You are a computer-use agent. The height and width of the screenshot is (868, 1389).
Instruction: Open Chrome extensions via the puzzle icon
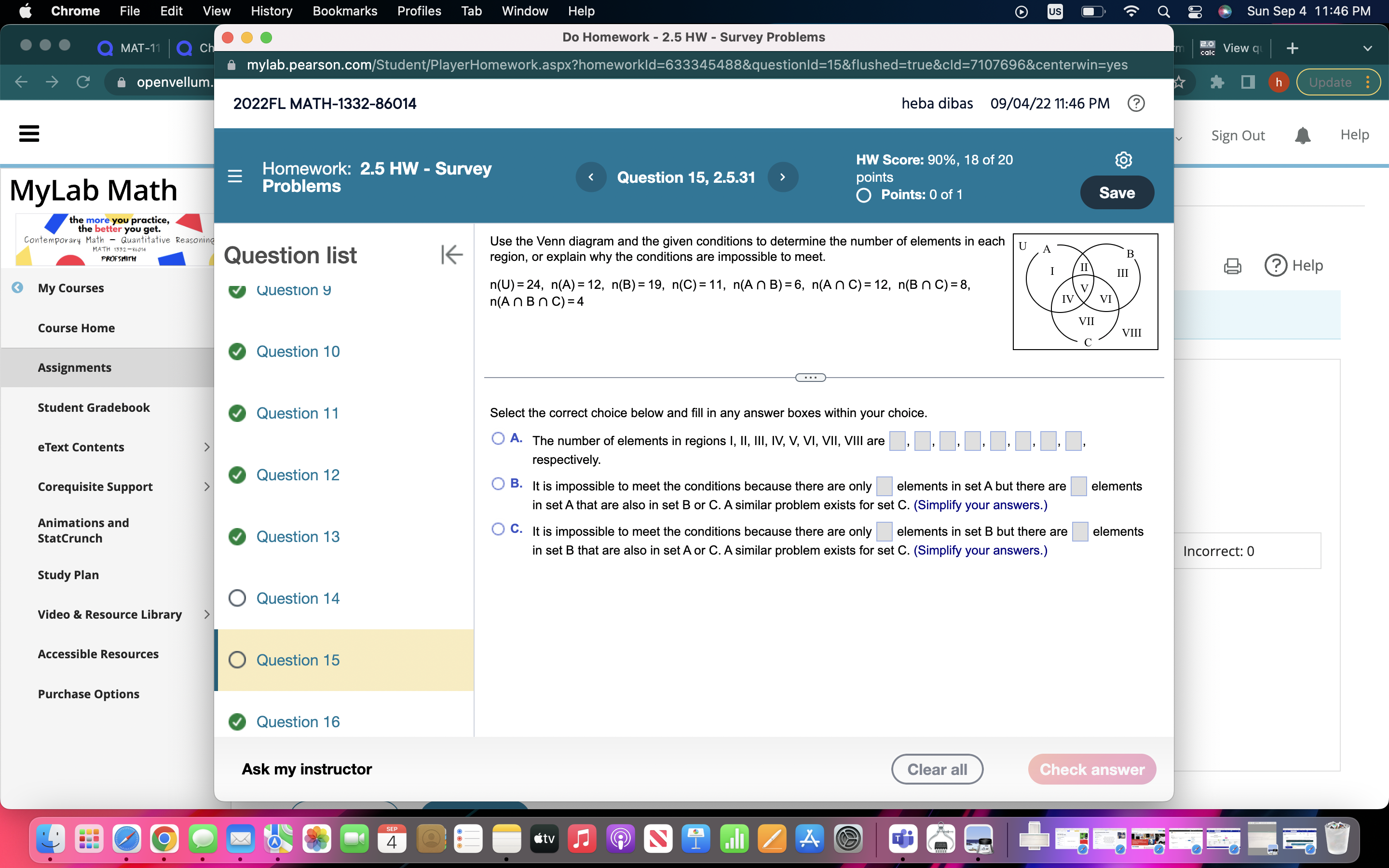pyautogui.click(x=1217, y=82)
